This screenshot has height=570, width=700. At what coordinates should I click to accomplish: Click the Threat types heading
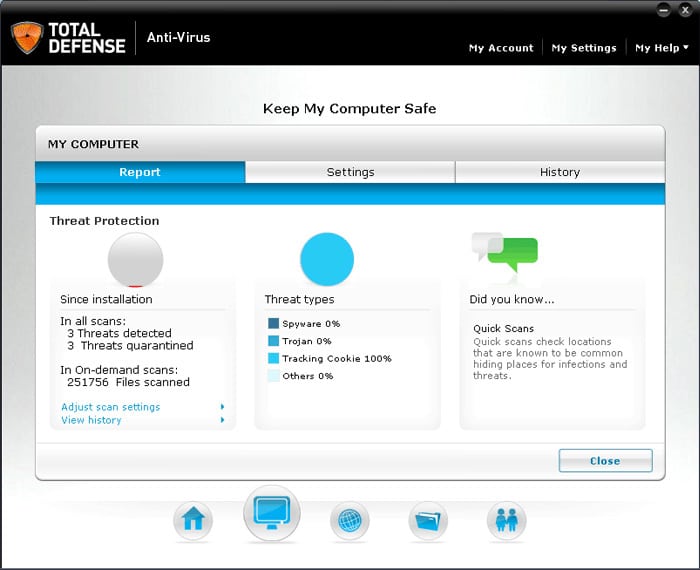(x=299, y=299)
